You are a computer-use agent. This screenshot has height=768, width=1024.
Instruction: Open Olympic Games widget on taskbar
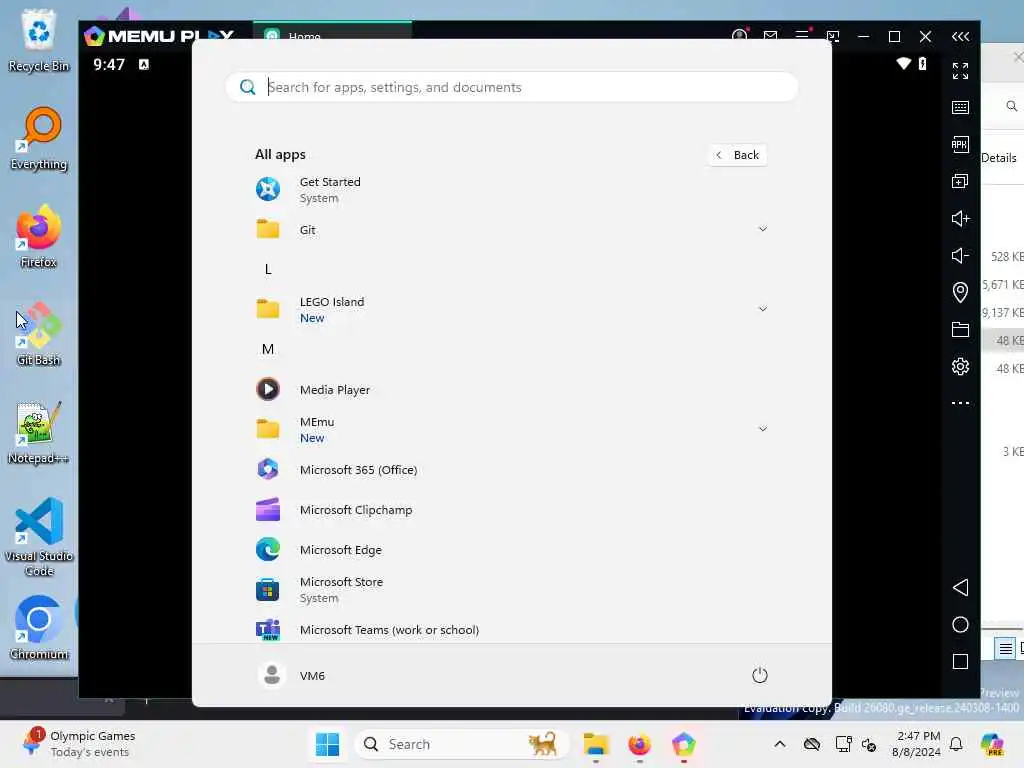(x=78, y=744)
